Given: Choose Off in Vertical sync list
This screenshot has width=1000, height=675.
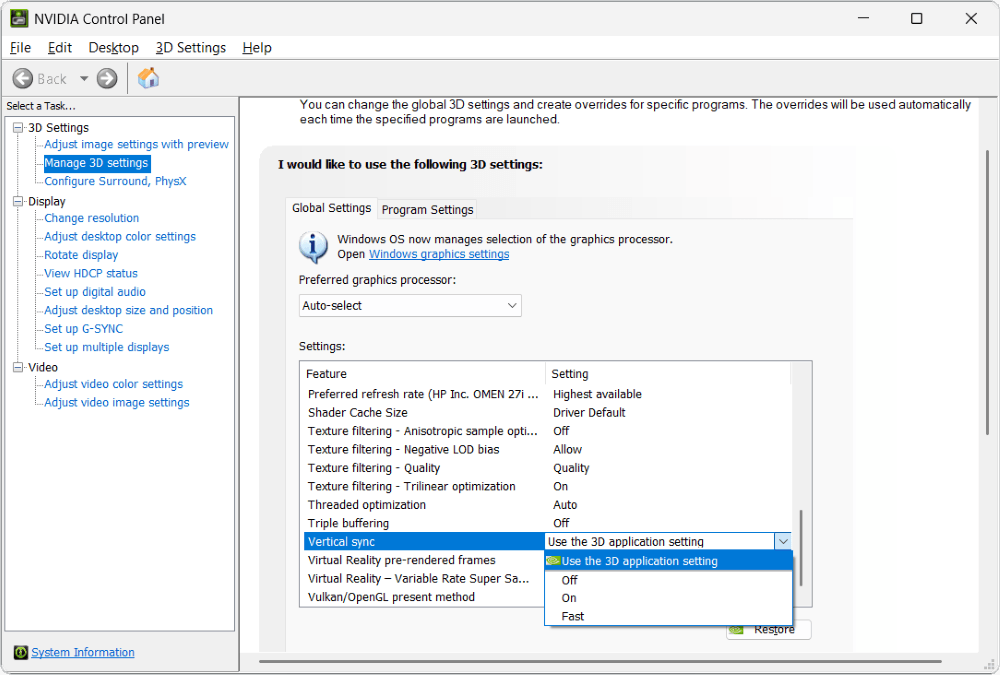Looking at the screenshot, I should (x=668, y=580).
